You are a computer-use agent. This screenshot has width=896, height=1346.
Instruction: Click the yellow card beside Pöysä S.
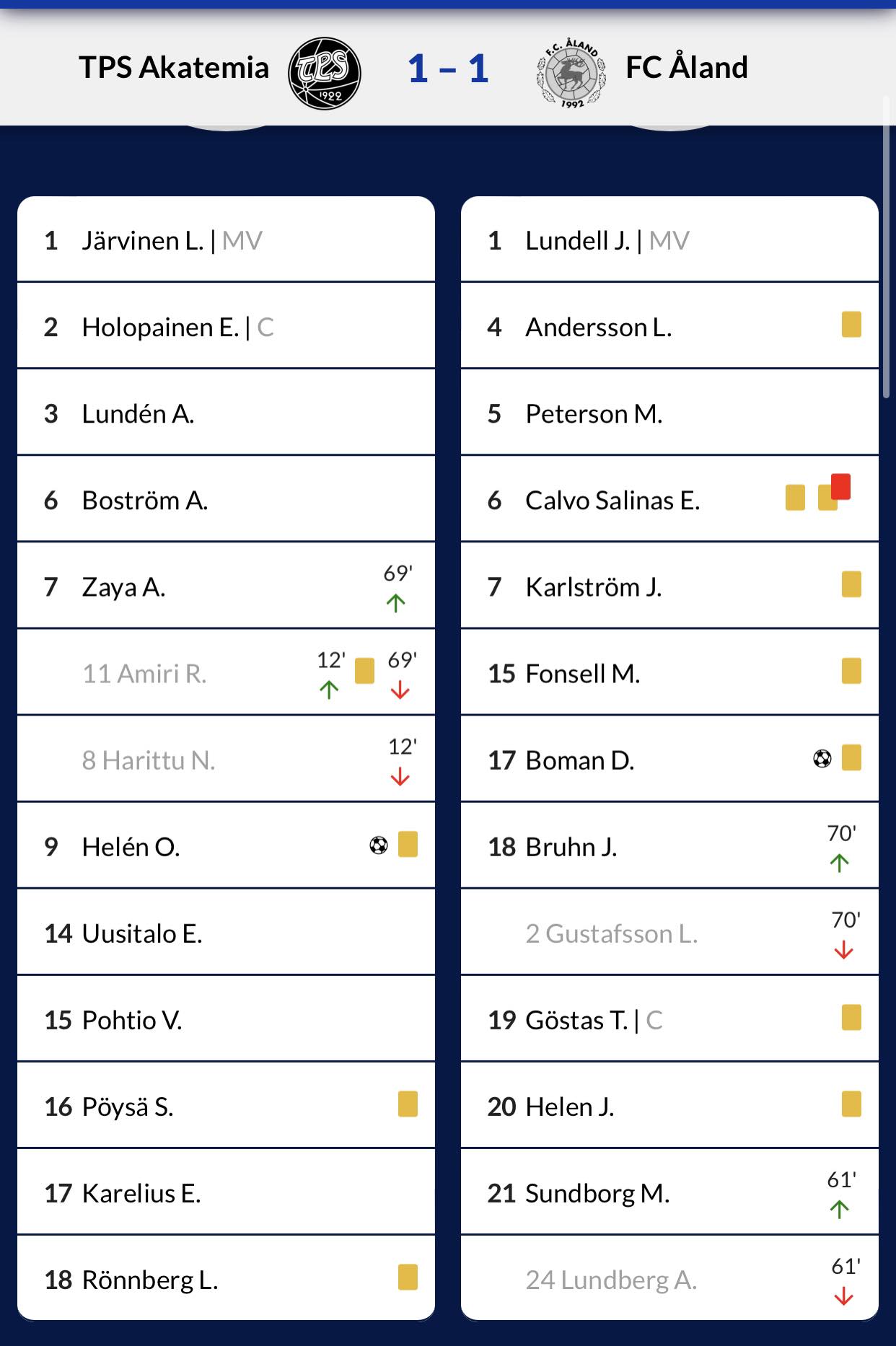click(408, 1104)
